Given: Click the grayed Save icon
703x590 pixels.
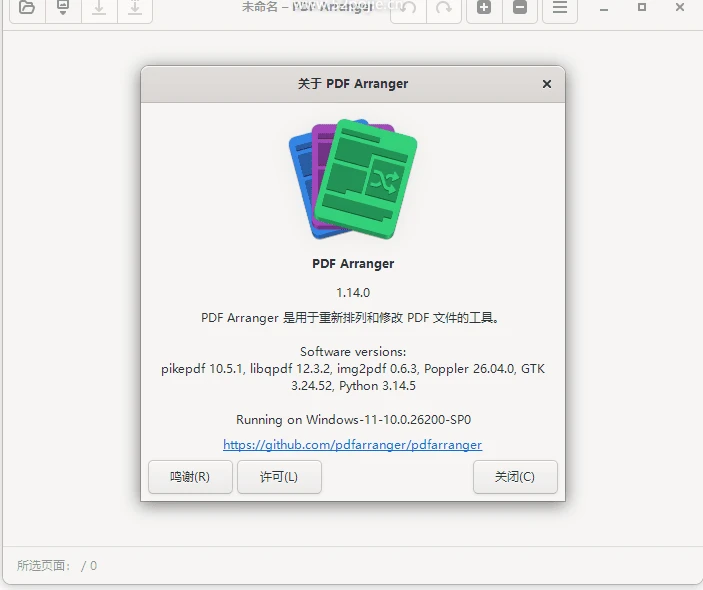Looking at the screenshot, I should (99, 8).
